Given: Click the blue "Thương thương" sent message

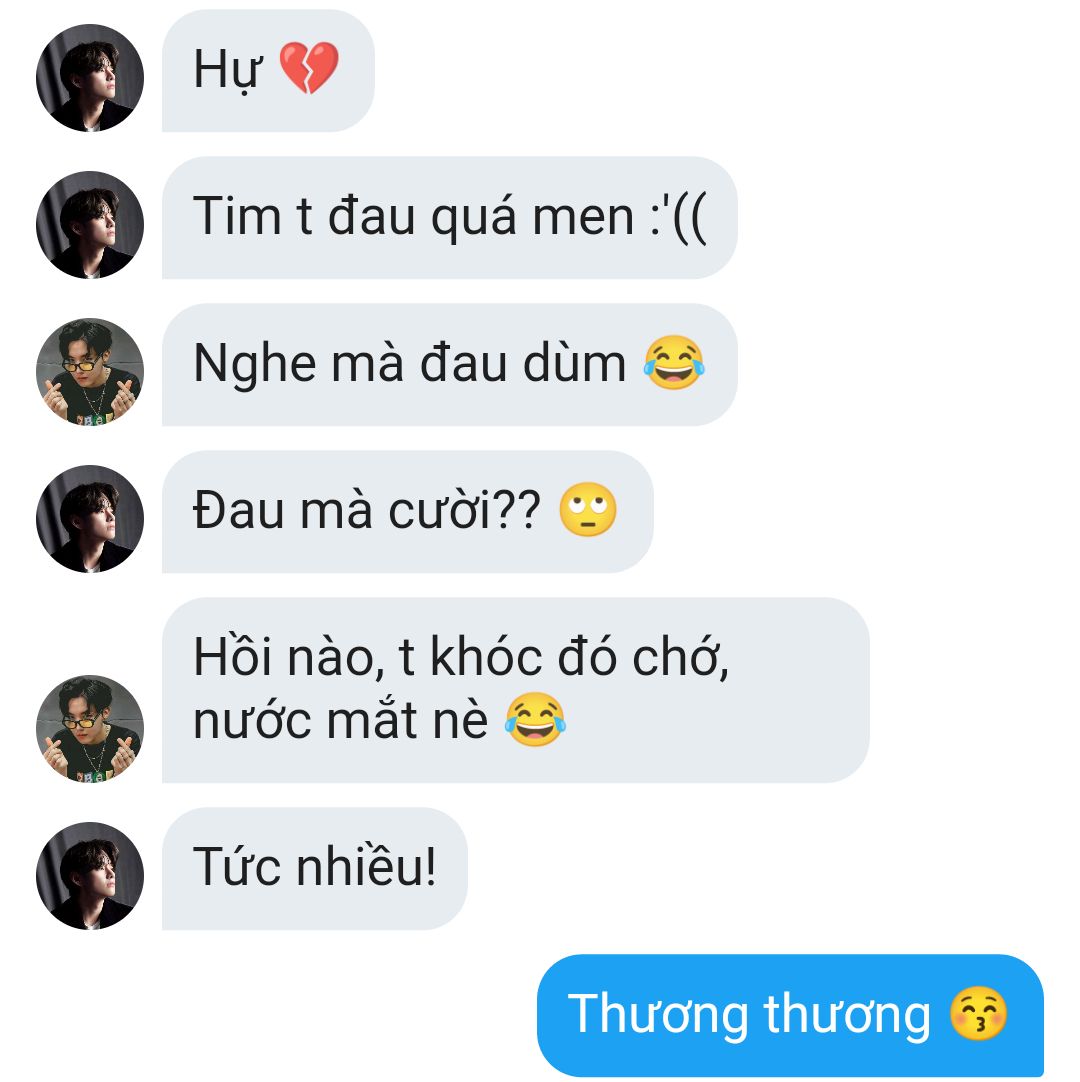Looking at the screenshot, I should click(790, 1016).
